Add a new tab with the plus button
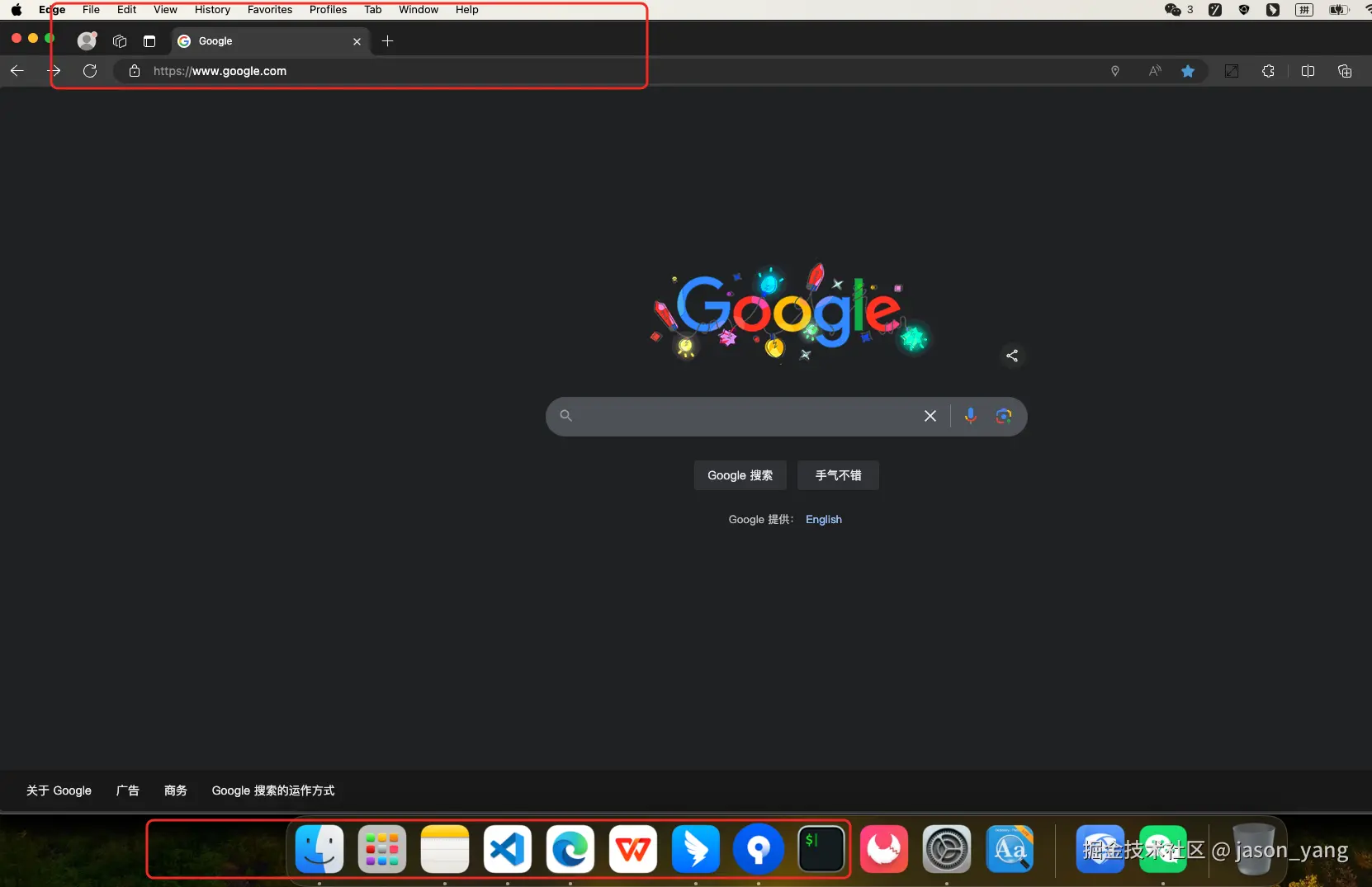The height and width of the screenshot is (887, 1372). (387, 41)
